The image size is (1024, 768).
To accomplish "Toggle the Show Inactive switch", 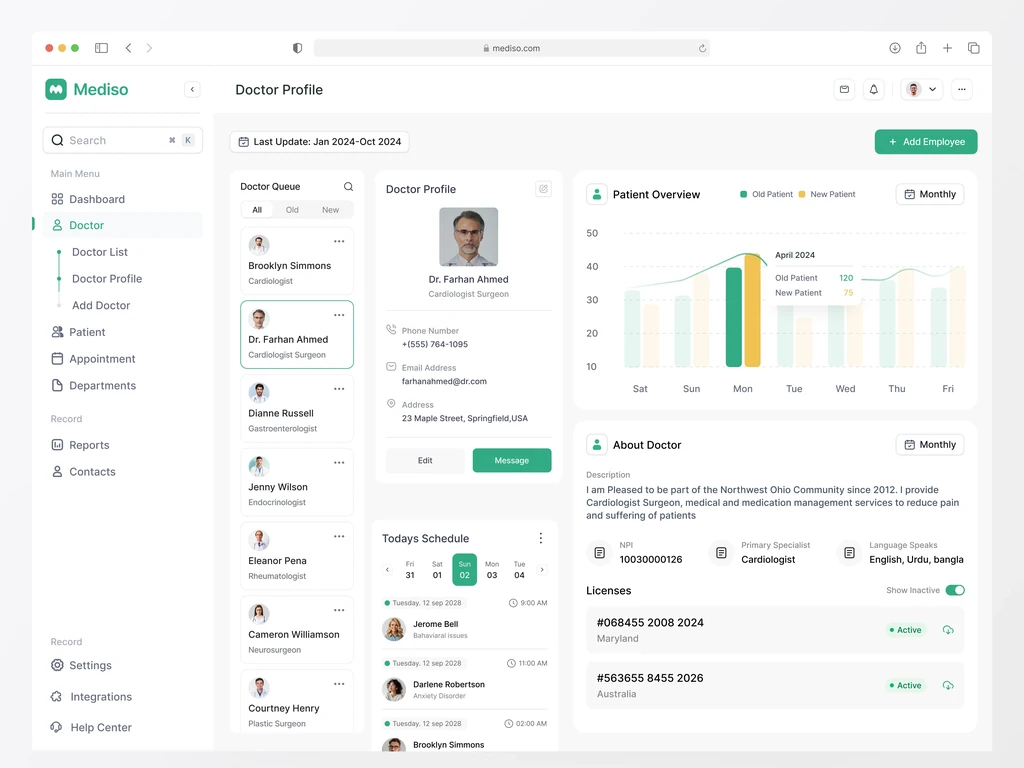I will (955, 590).
